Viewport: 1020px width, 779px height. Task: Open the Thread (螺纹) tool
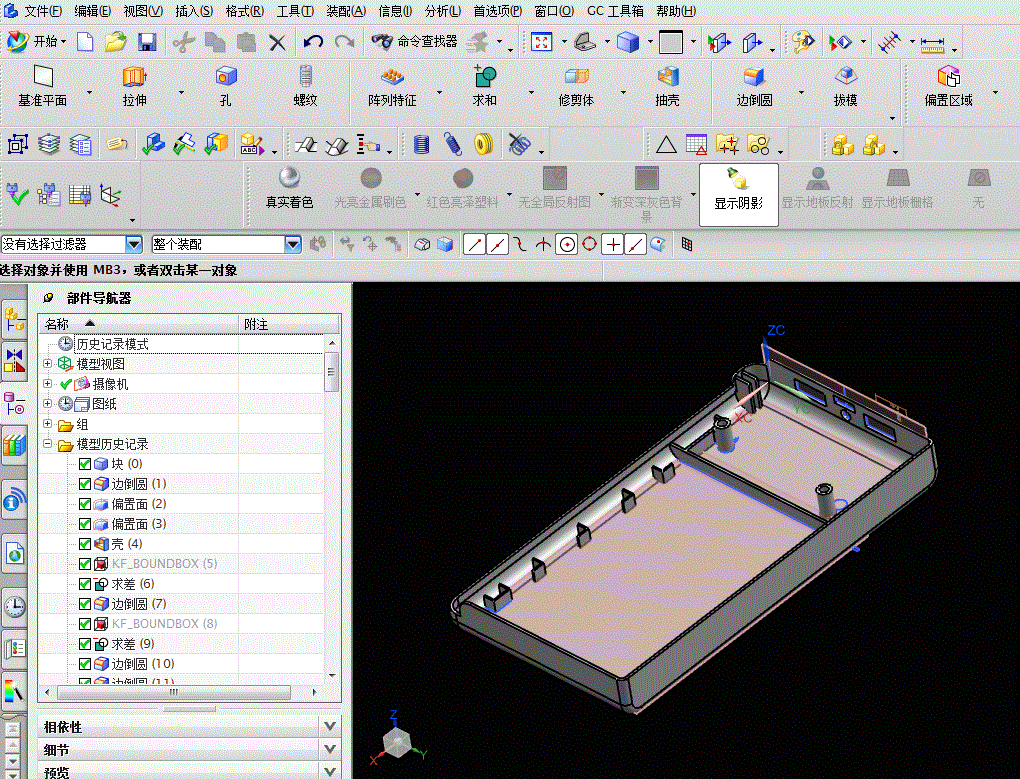[305, 86]
